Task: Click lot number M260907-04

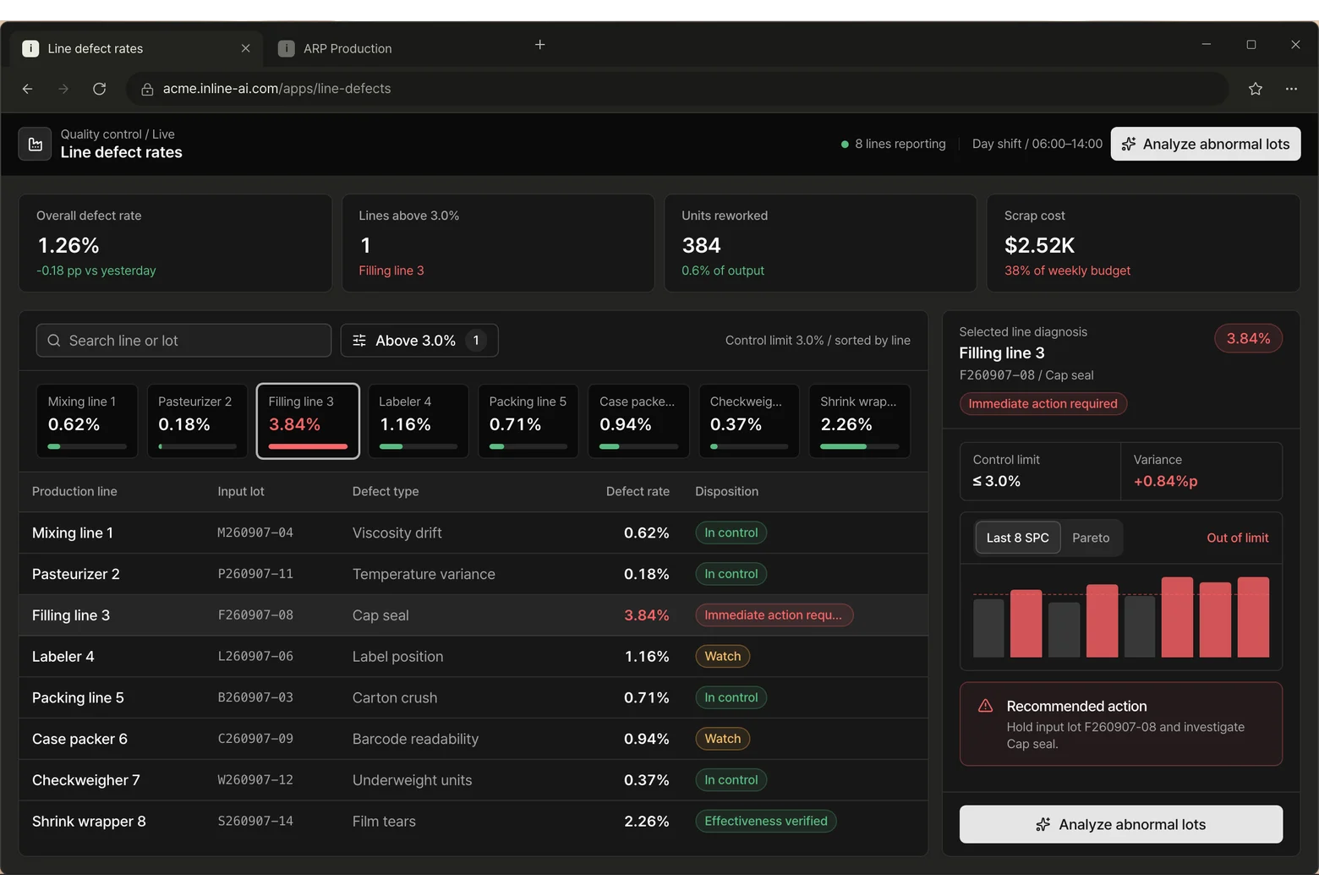Action: pyautogui.click(x=255, y=533)
